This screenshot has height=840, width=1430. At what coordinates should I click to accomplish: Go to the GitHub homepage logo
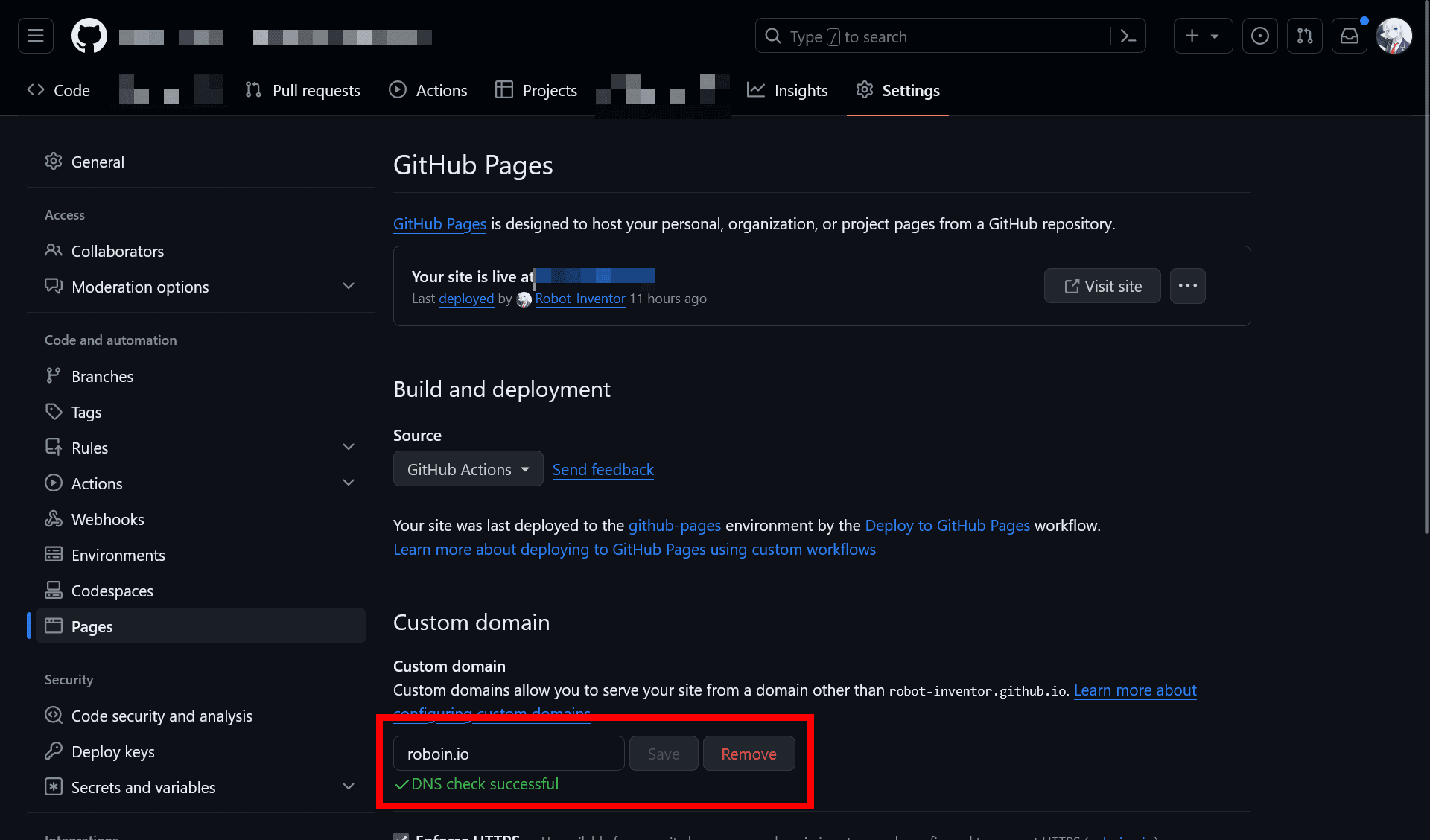tap(89, 36)
